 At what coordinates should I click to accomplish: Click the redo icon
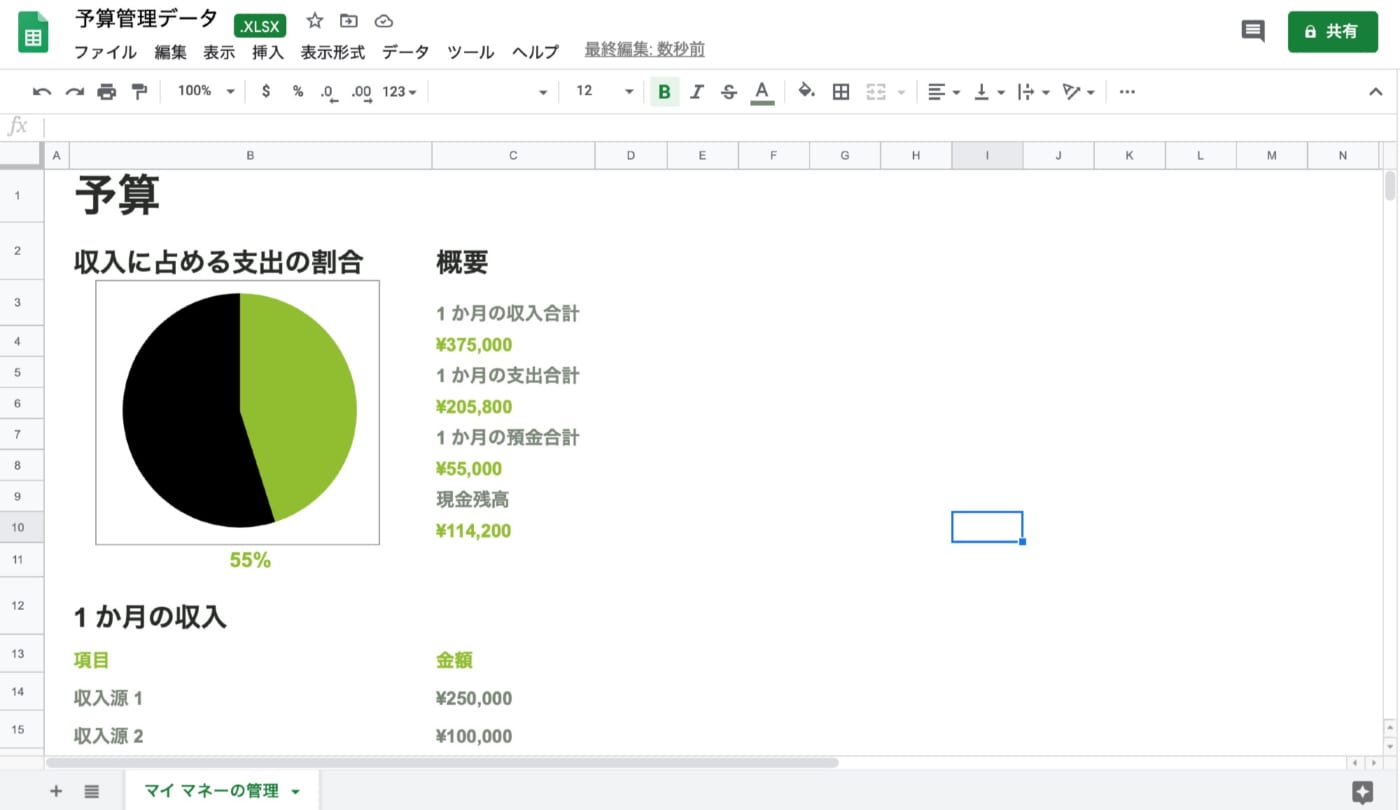tap(75, 92)
